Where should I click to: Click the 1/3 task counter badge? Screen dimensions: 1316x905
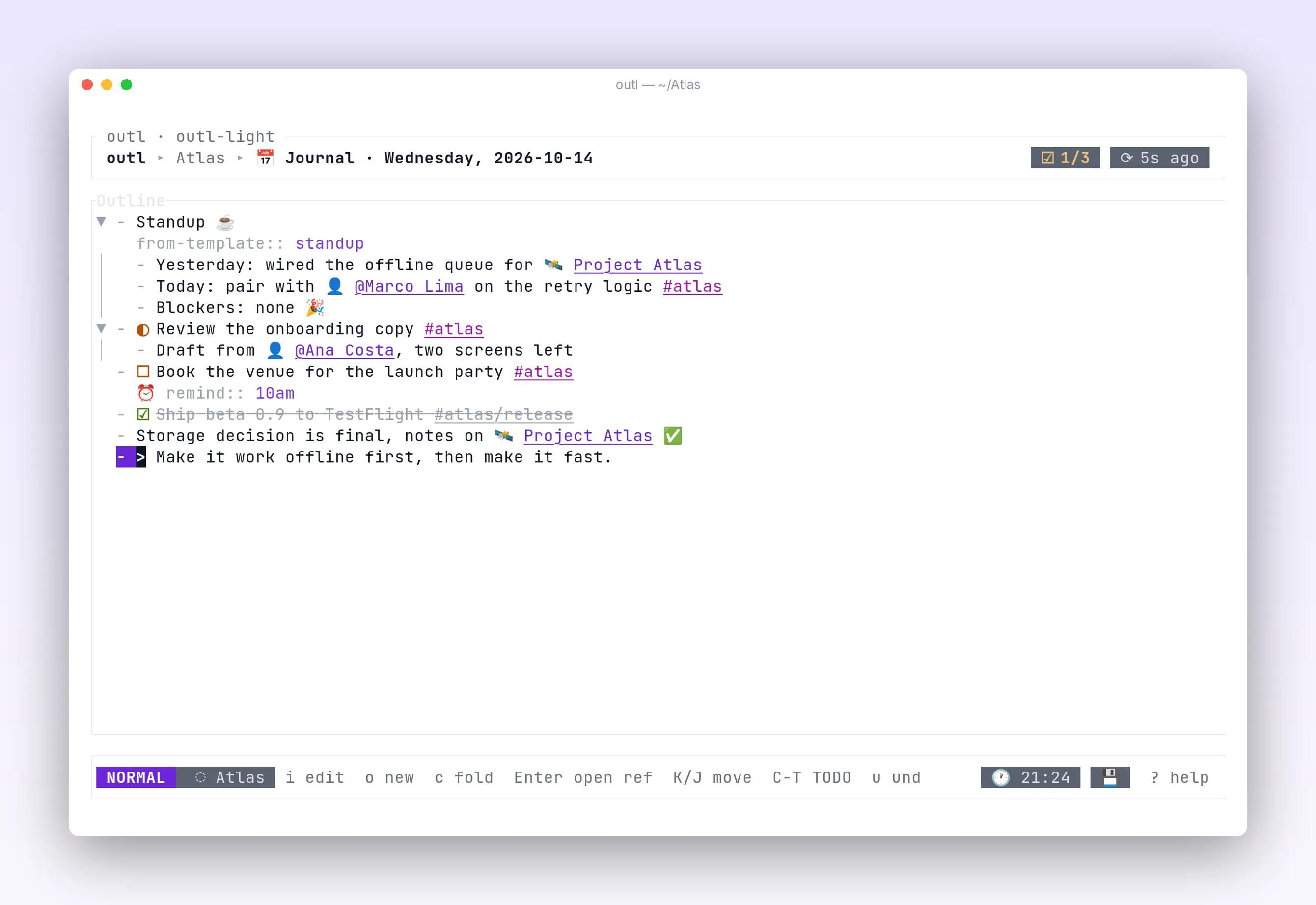point(1065,158)
